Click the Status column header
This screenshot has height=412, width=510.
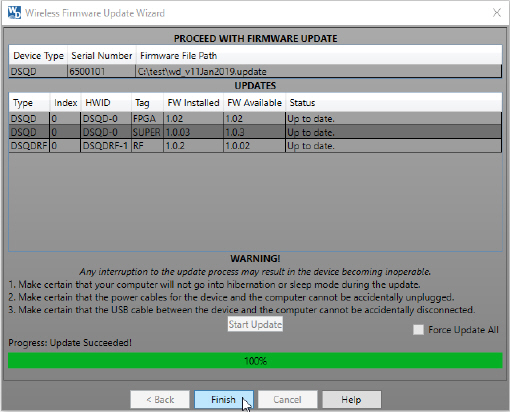coord(394,102)
